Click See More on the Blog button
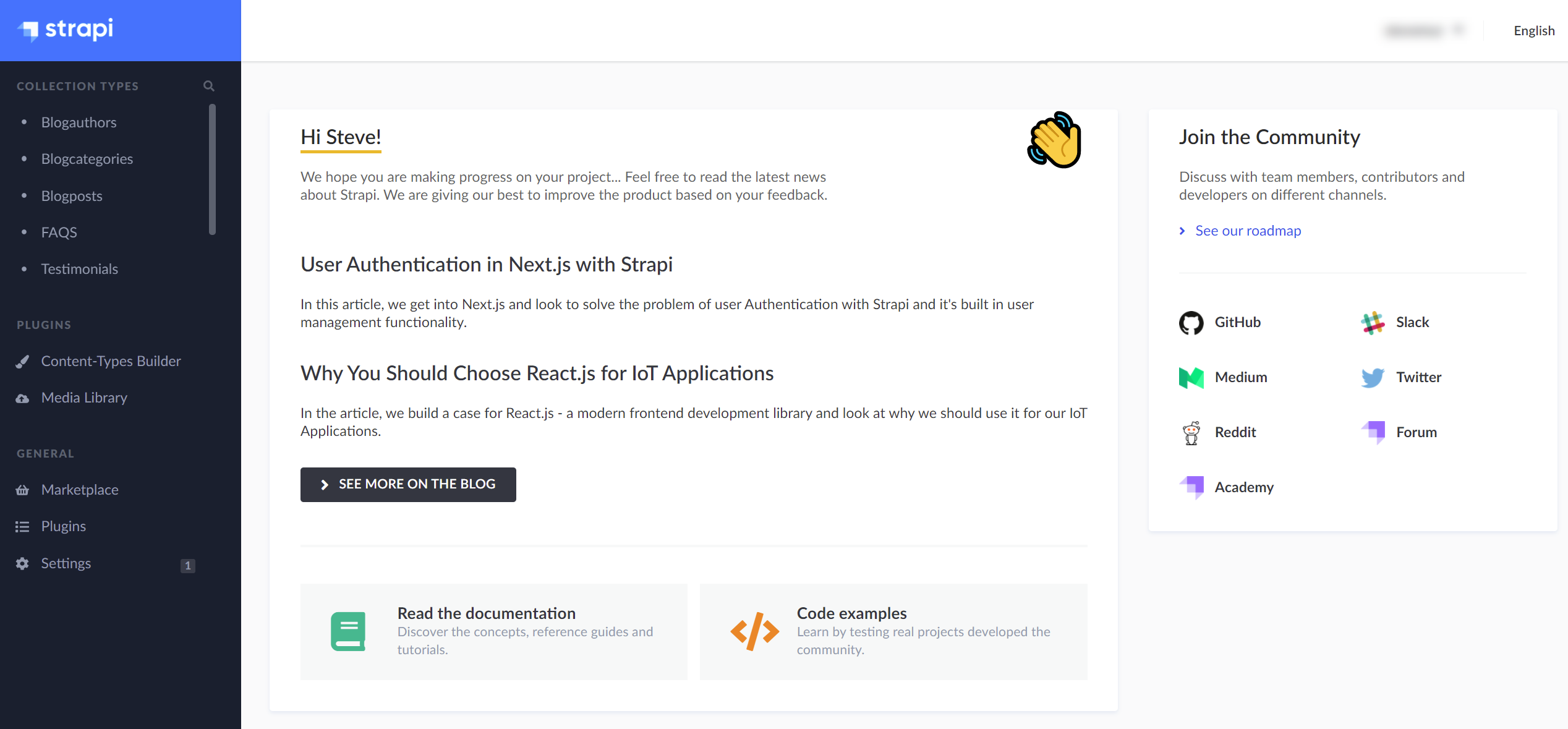Viewport: 1568px width, 729px height. pyautogui.click(x=408, y=484)
